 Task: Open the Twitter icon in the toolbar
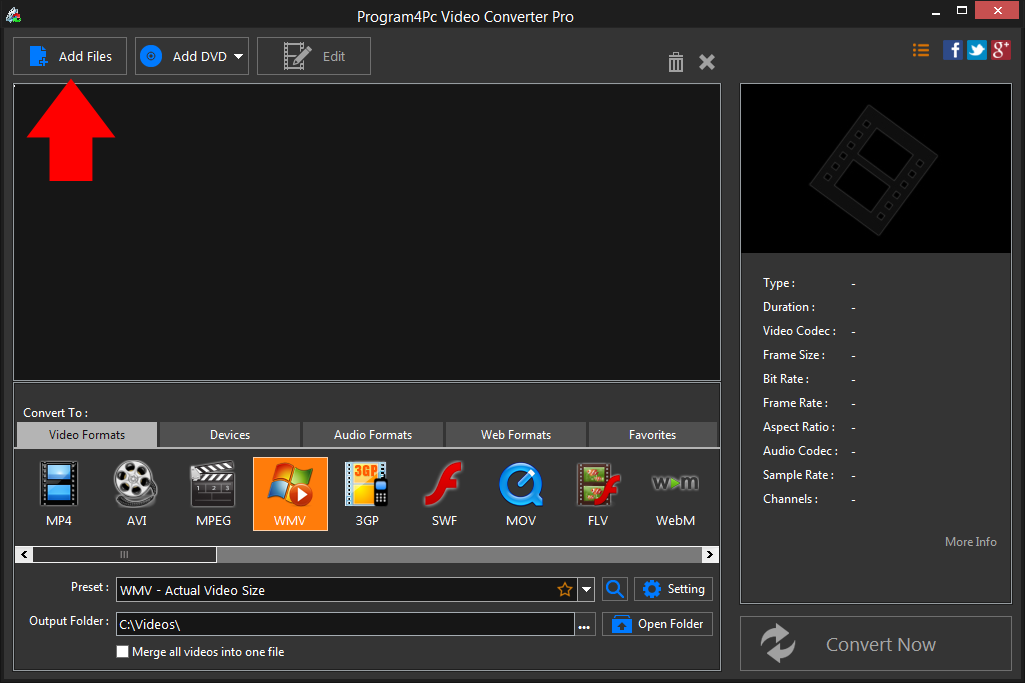[976, 49]
